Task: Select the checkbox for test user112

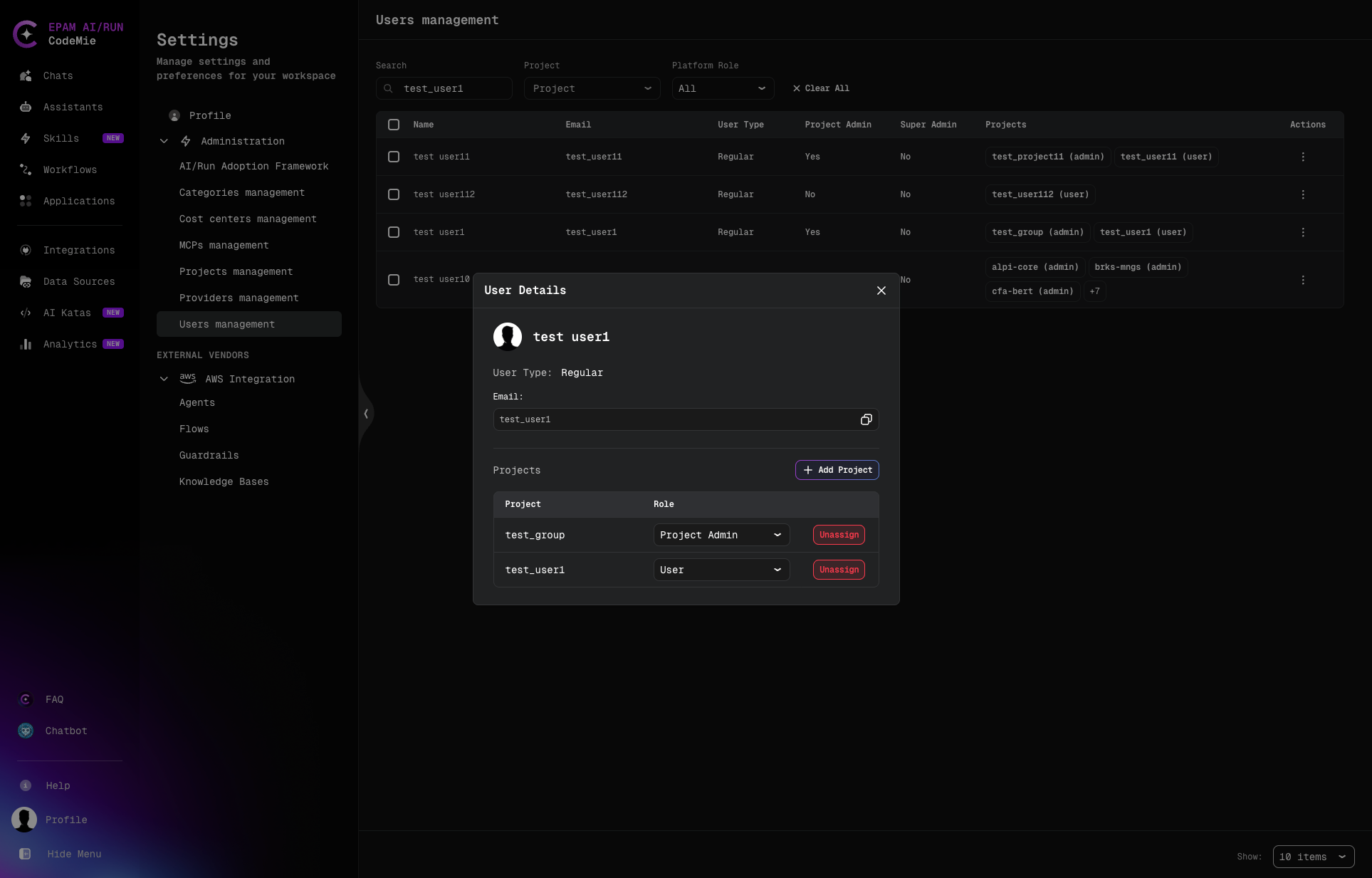Action: tap(394, 194)
